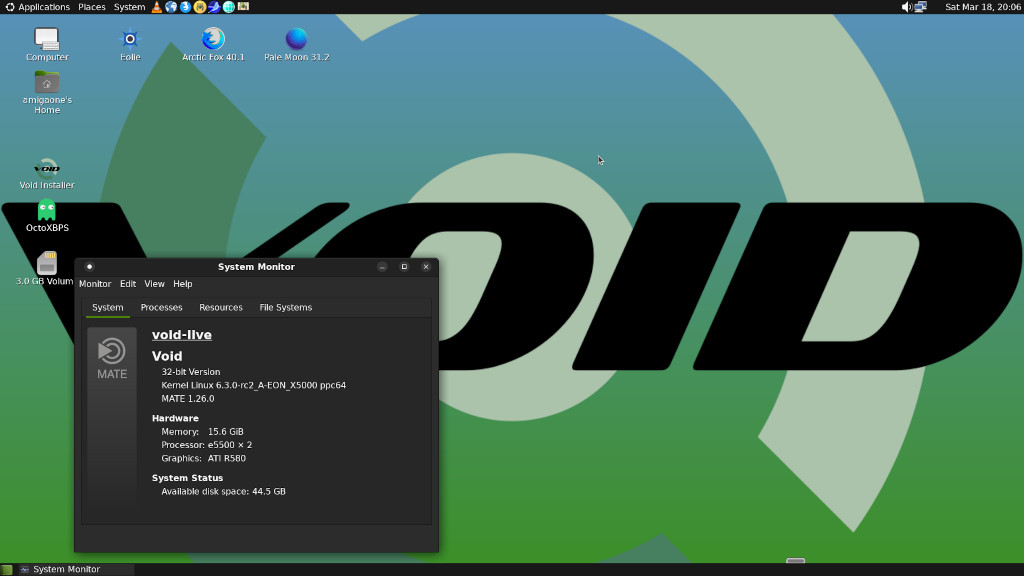The height and width of the screenshot is (576, 1024).
Task: Switch to the Resources tab
Action: pyautogui.click(x=221, y=308)
